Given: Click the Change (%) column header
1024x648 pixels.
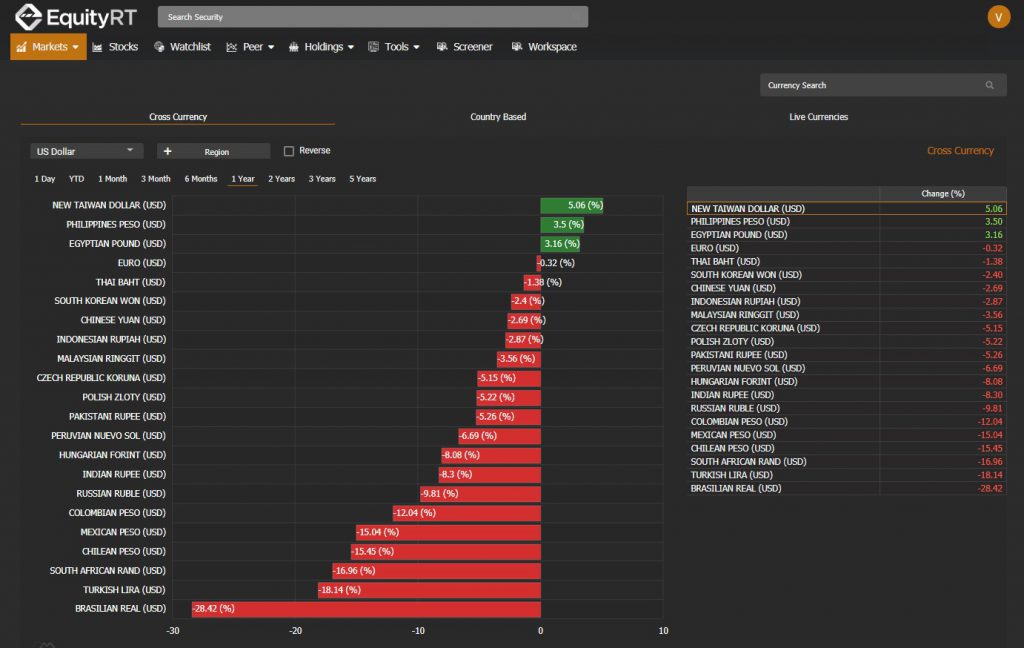Looking at the screenshot, I should click(942, 193).
